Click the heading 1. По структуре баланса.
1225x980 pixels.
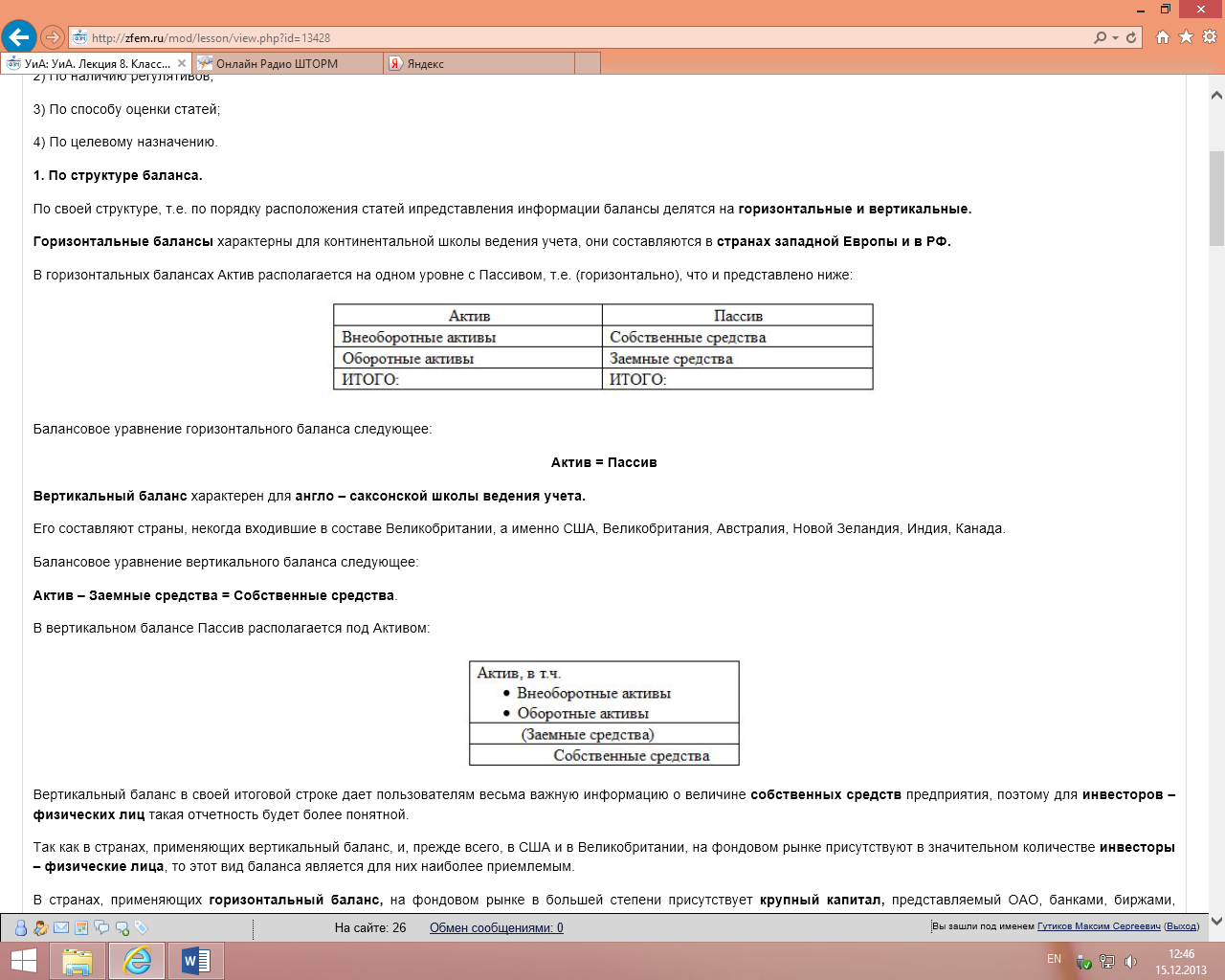[x=118, y=175]
